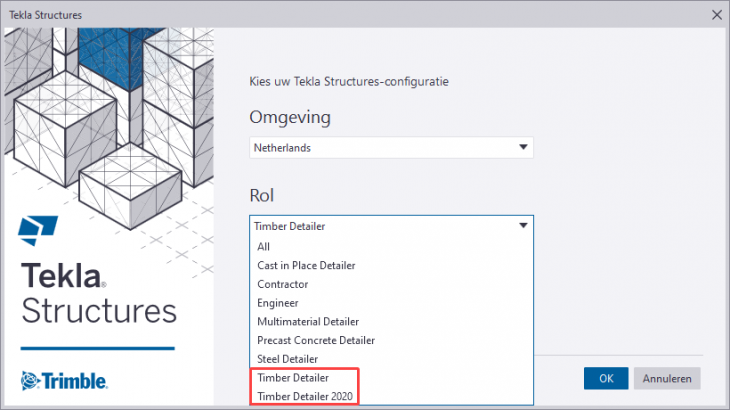Open the Omgeving dropdown showing Netherlands

391,148
